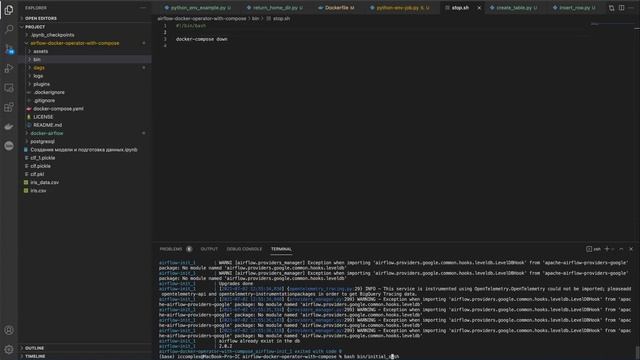Switch to return_home_dir.py tab
This screenshot has height=360, width=640.
coord(274,8)
